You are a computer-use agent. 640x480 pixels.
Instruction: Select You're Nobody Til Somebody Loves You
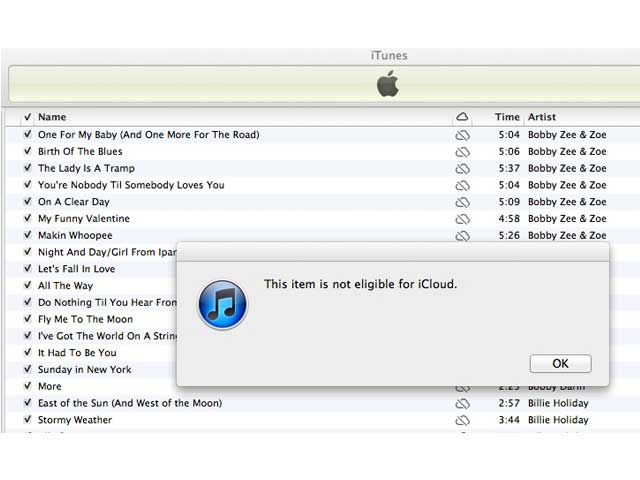(x=131, y=185)
